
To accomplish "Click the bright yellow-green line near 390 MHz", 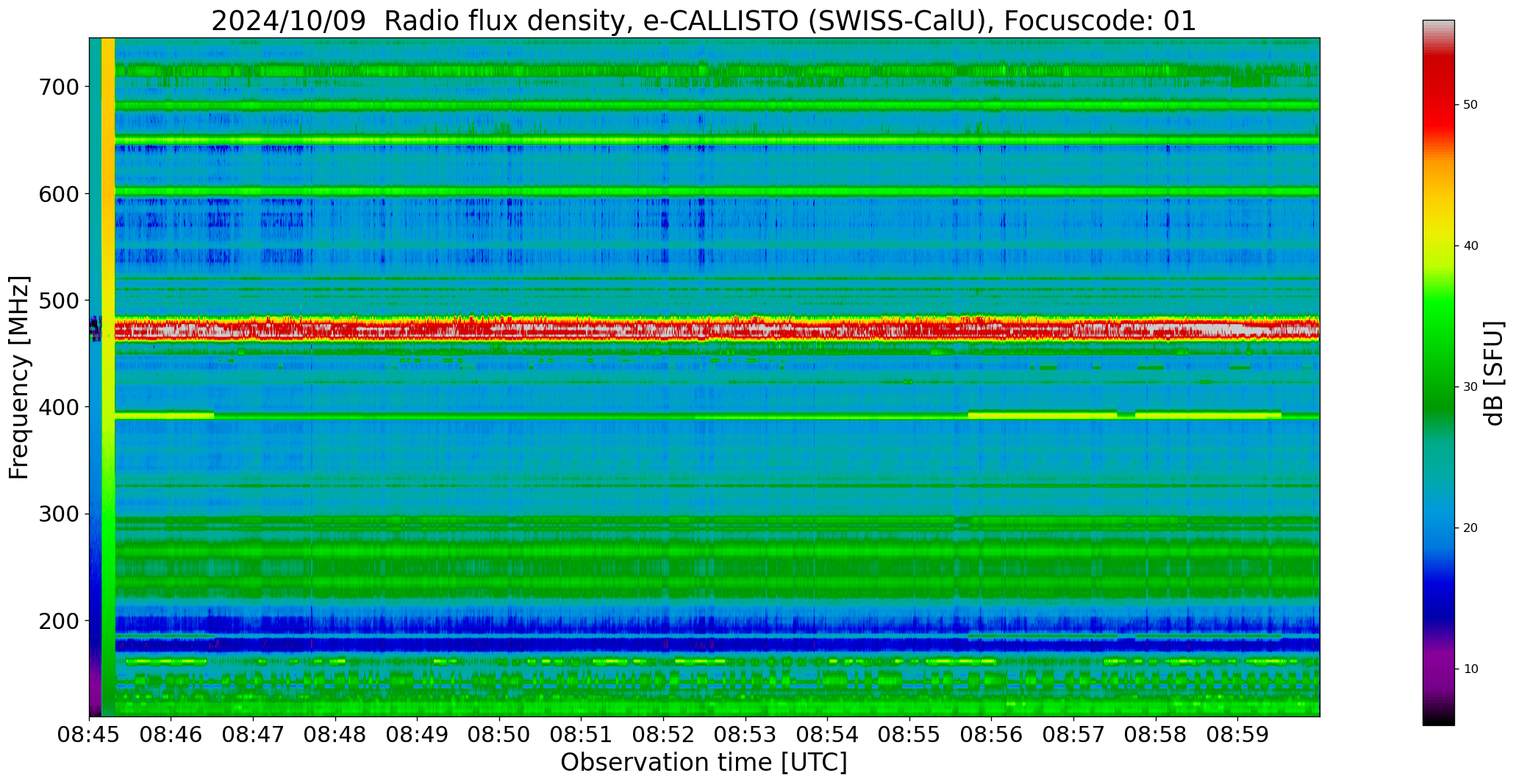I will [x=717, y=416].
